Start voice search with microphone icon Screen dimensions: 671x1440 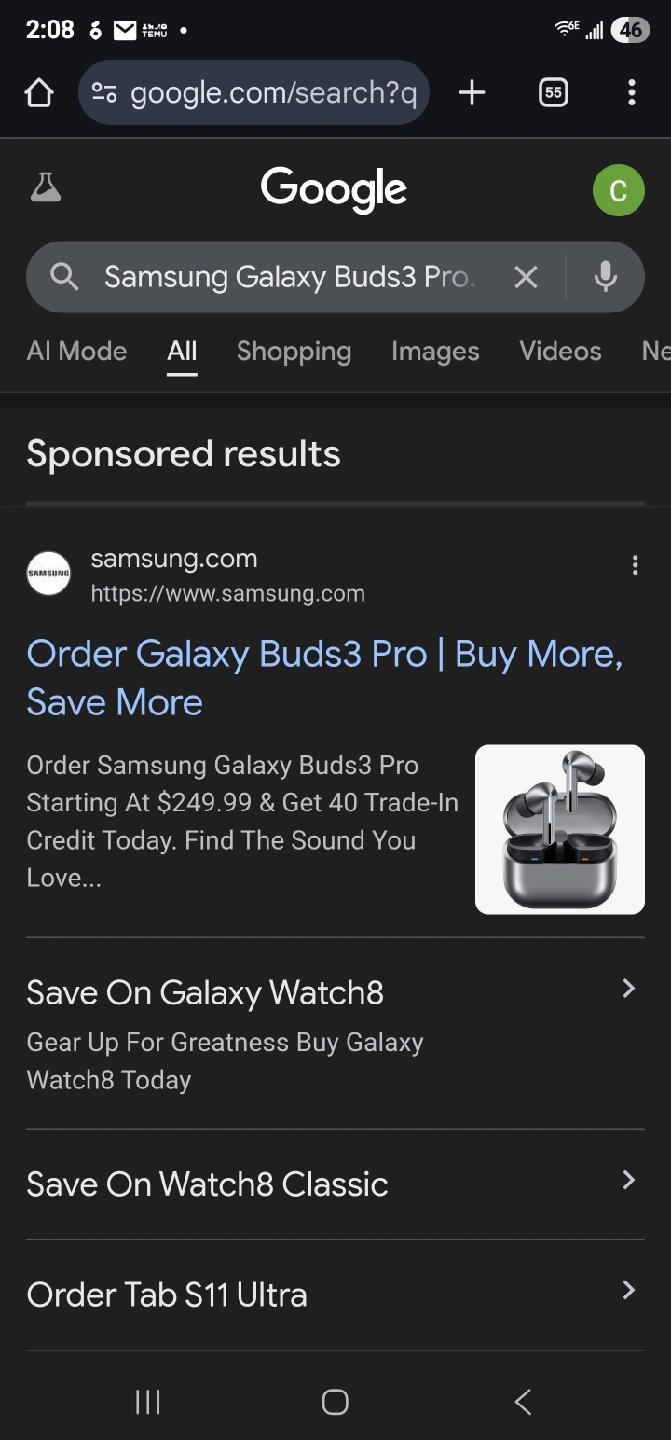[605, 277]
